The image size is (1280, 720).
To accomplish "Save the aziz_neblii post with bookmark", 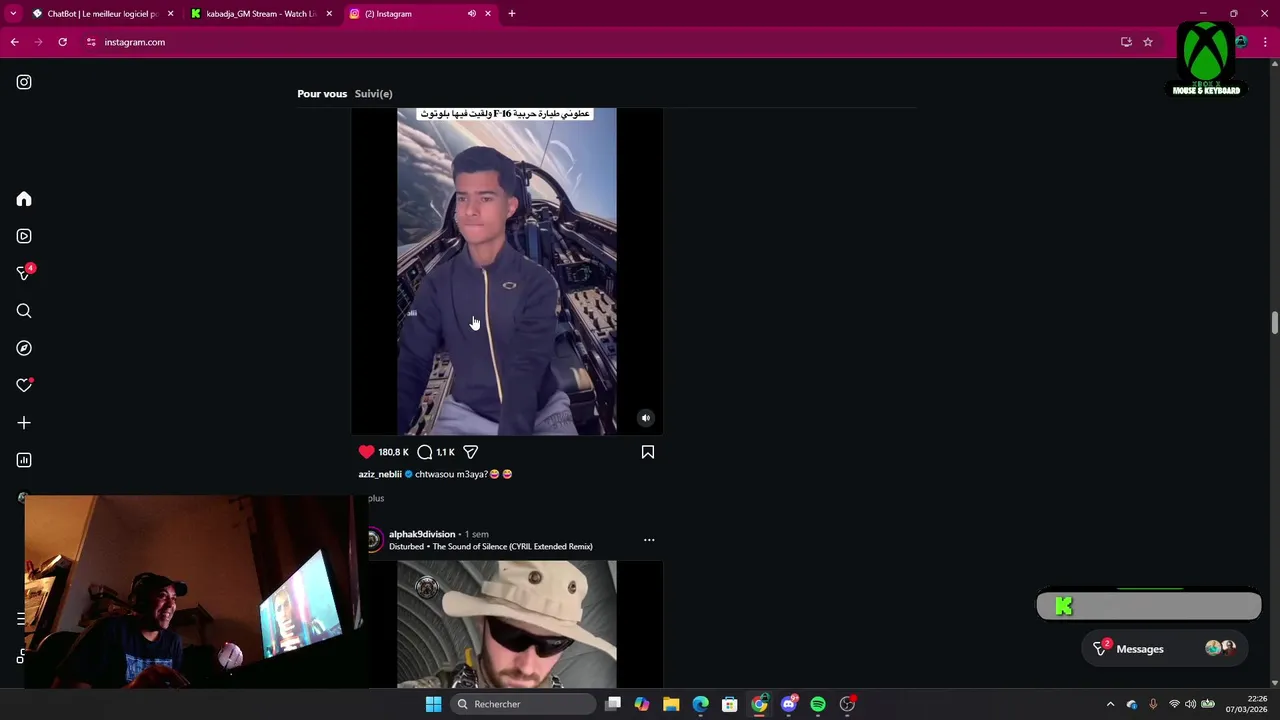I will [x=648, y=452].
